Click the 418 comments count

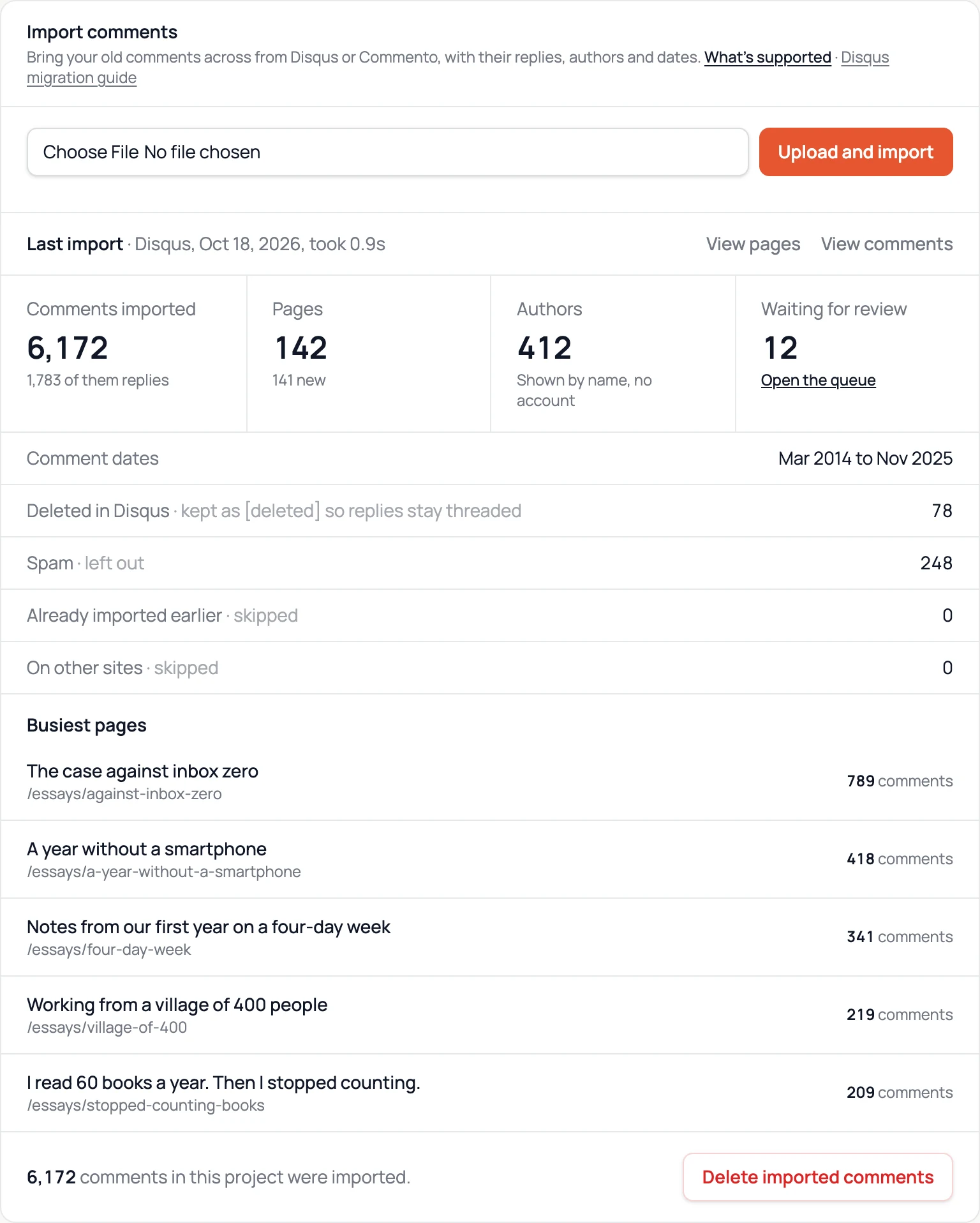[900, 859]
